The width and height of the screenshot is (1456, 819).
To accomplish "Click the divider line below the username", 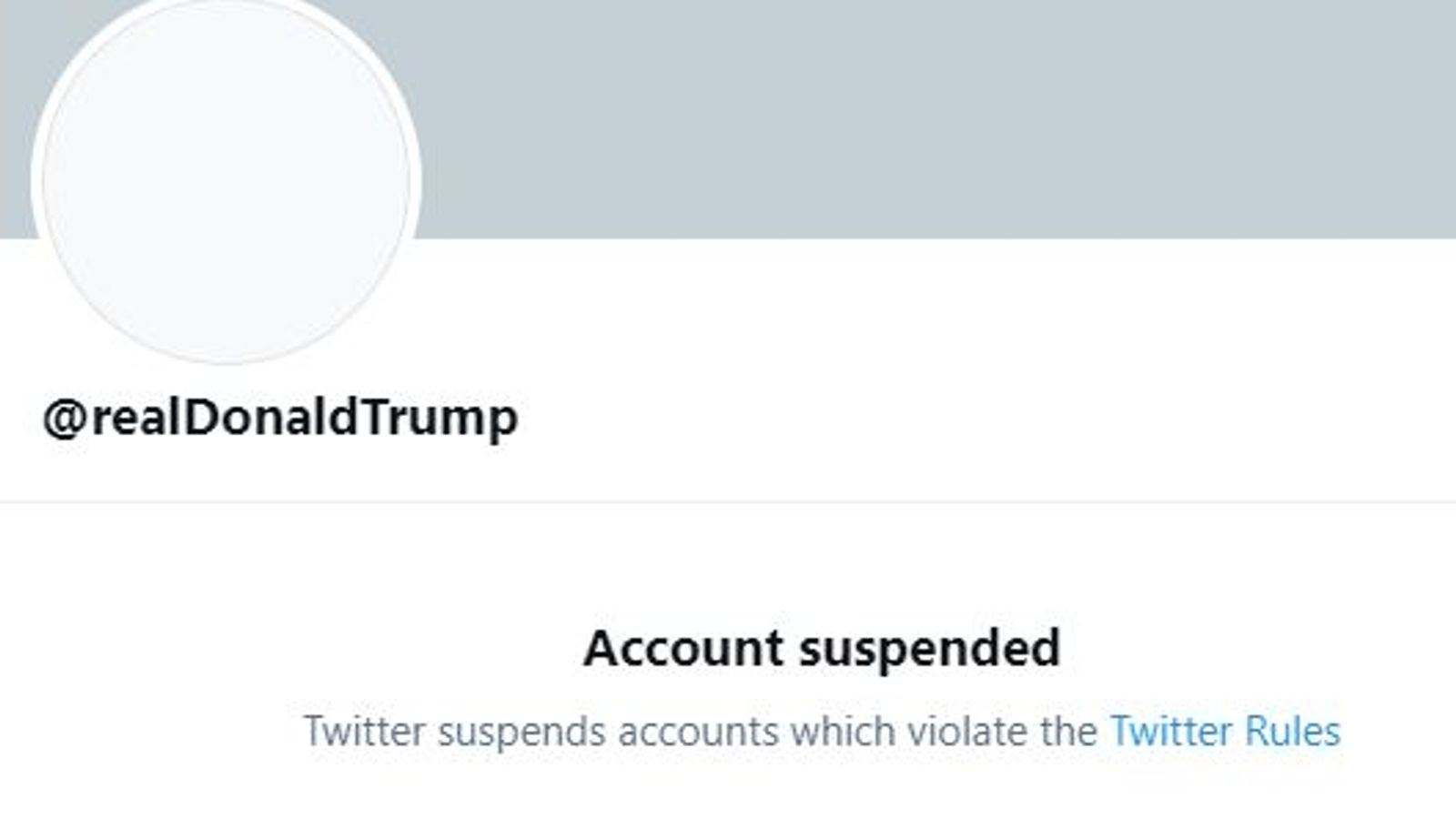I will pos(728,499).
